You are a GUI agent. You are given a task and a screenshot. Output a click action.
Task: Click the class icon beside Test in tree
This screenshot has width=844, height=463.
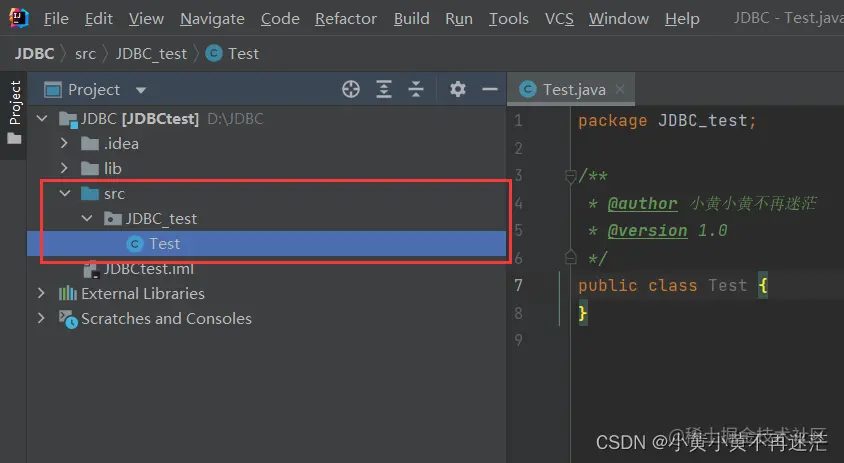pos(135,244)
